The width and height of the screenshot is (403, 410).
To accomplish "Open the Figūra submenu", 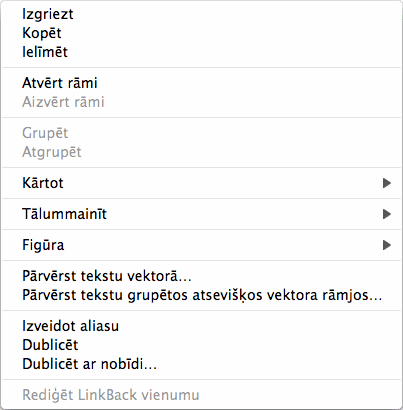I will pos(201,245).
